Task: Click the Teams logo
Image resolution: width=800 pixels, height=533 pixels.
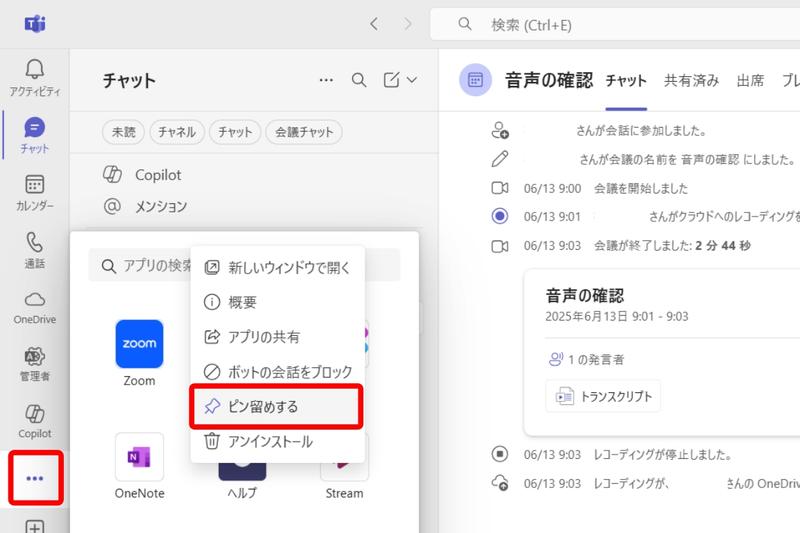Action: click(35, 23)
